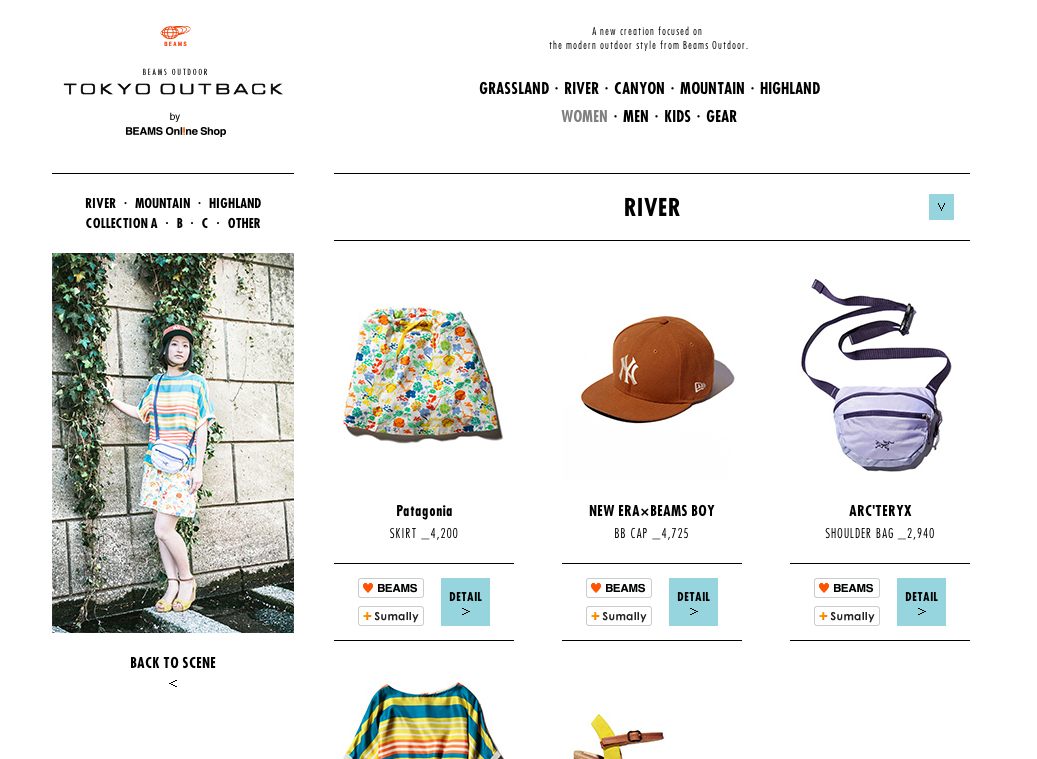1037x759 pixels.
Task: Click the BEAMS globe logo icon
Action: point(175,36)
